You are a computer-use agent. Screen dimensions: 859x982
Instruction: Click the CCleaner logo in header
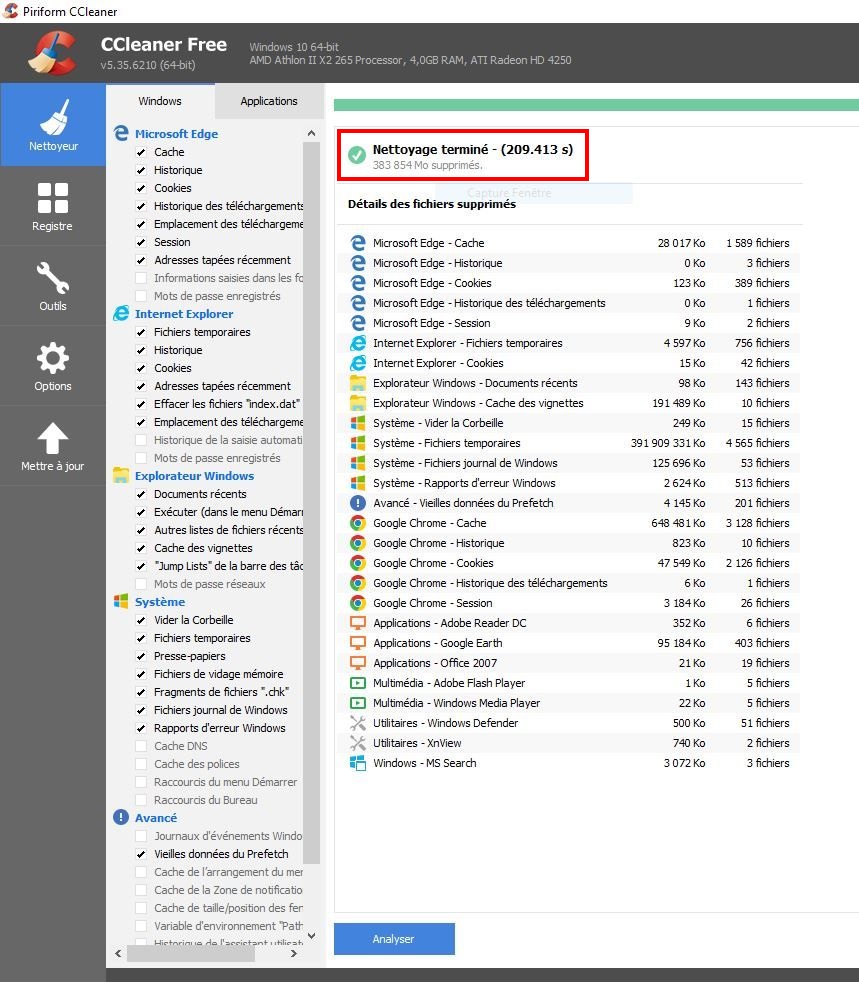tap(52, 54)
